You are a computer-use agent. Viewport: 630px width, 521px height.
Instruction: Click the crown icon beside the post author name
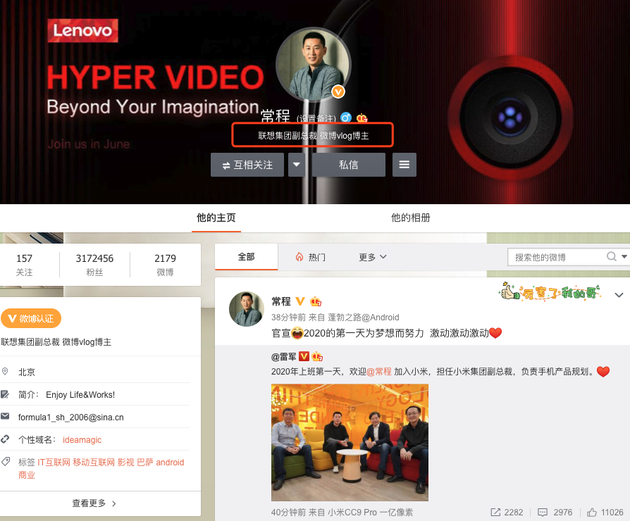[x=316, y=301]
